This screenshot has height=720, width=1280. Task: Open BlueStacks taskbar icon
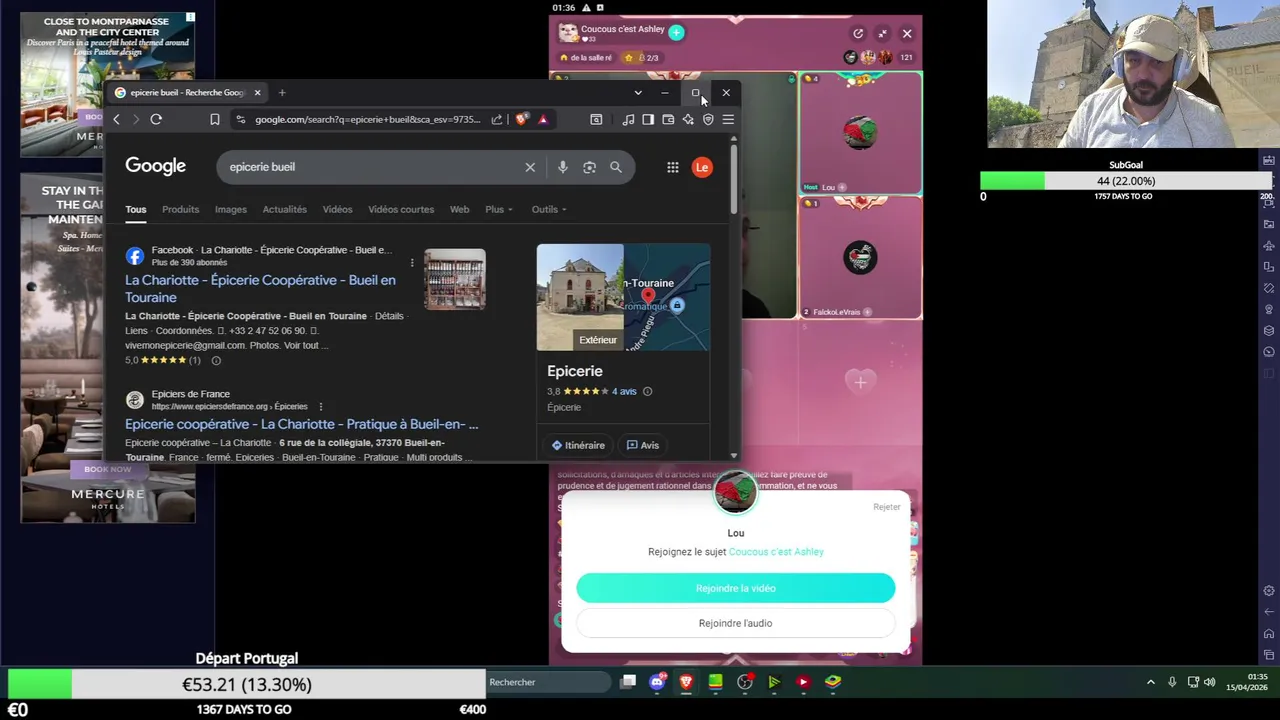(833, 682)
